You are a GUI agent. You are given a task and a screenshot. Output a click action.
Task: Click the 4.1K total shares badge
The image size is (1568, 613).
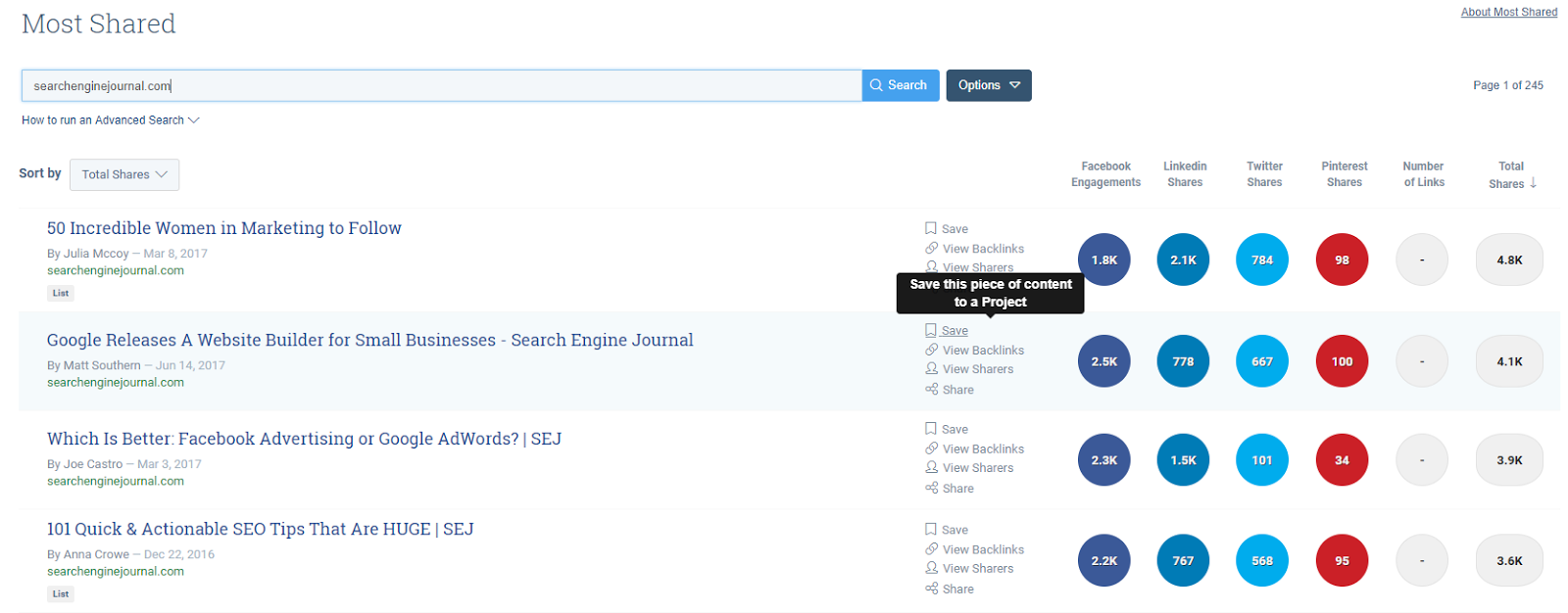1509,361
